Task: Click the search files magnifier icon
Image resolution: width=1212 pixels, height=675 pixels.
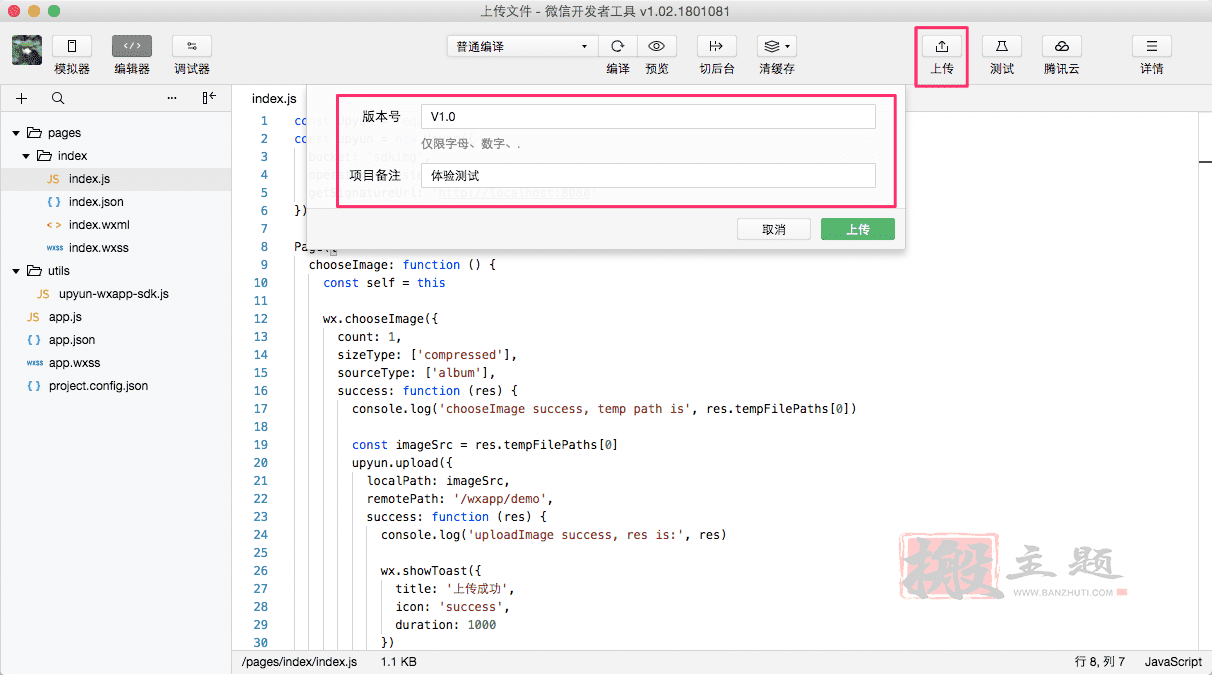Action: coord(58,98)
